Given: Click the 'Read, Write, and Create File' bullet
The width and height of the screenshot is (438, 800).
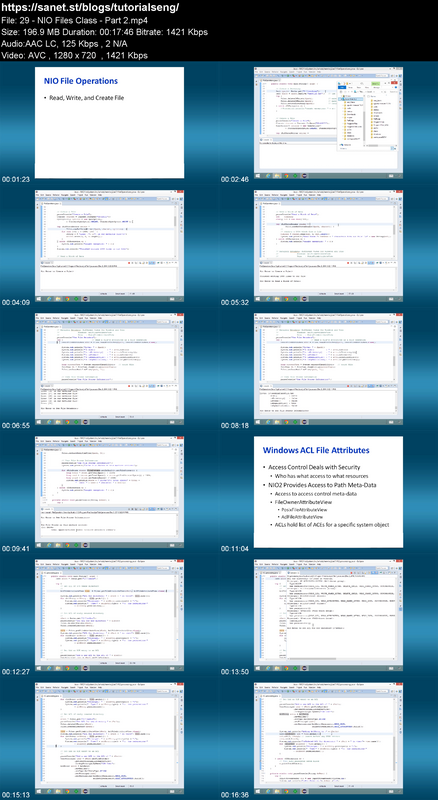Looking at the screenshot, I should coord(86,97).
